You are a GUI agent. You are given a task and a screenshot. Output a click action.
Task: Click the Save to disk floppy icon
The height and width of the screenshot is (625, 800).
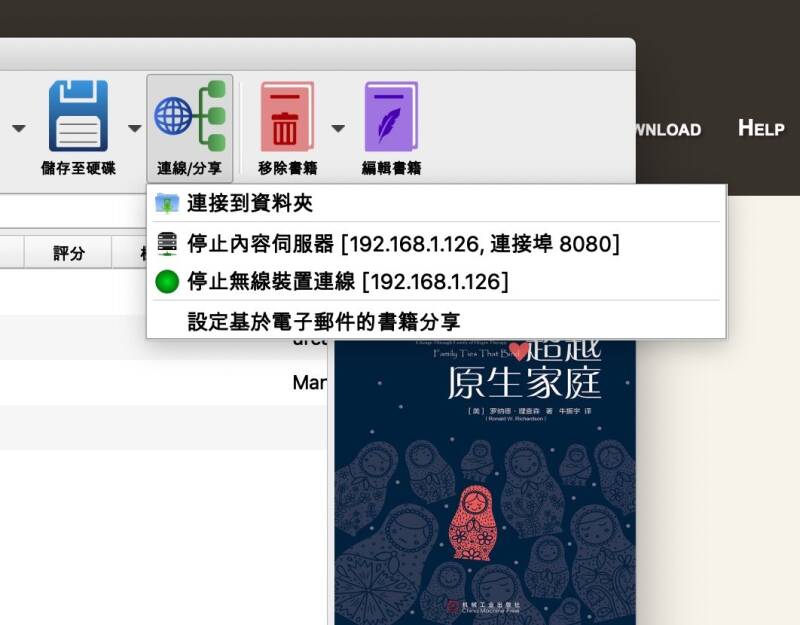click(78, 116)
